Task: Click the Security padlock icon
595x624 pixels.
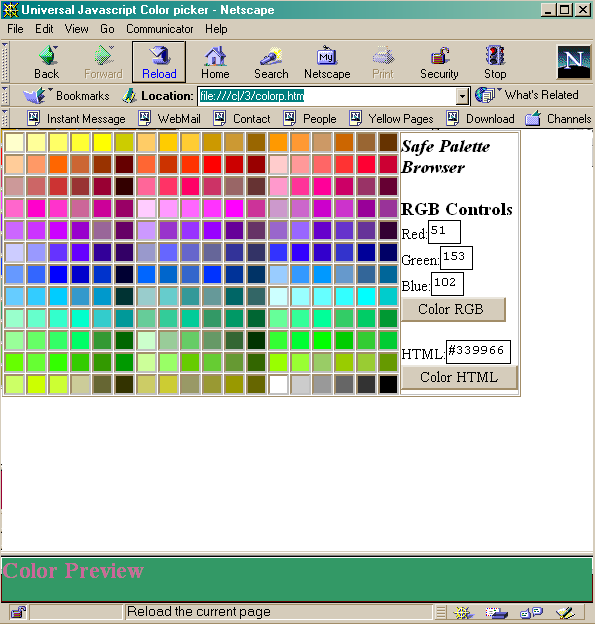Action: (439, 56)
